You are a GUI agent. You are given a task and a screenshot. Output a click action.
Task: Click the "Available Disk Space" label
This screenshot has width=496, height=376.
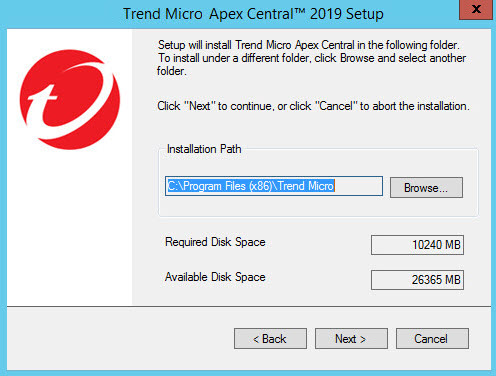coord(215,277)
